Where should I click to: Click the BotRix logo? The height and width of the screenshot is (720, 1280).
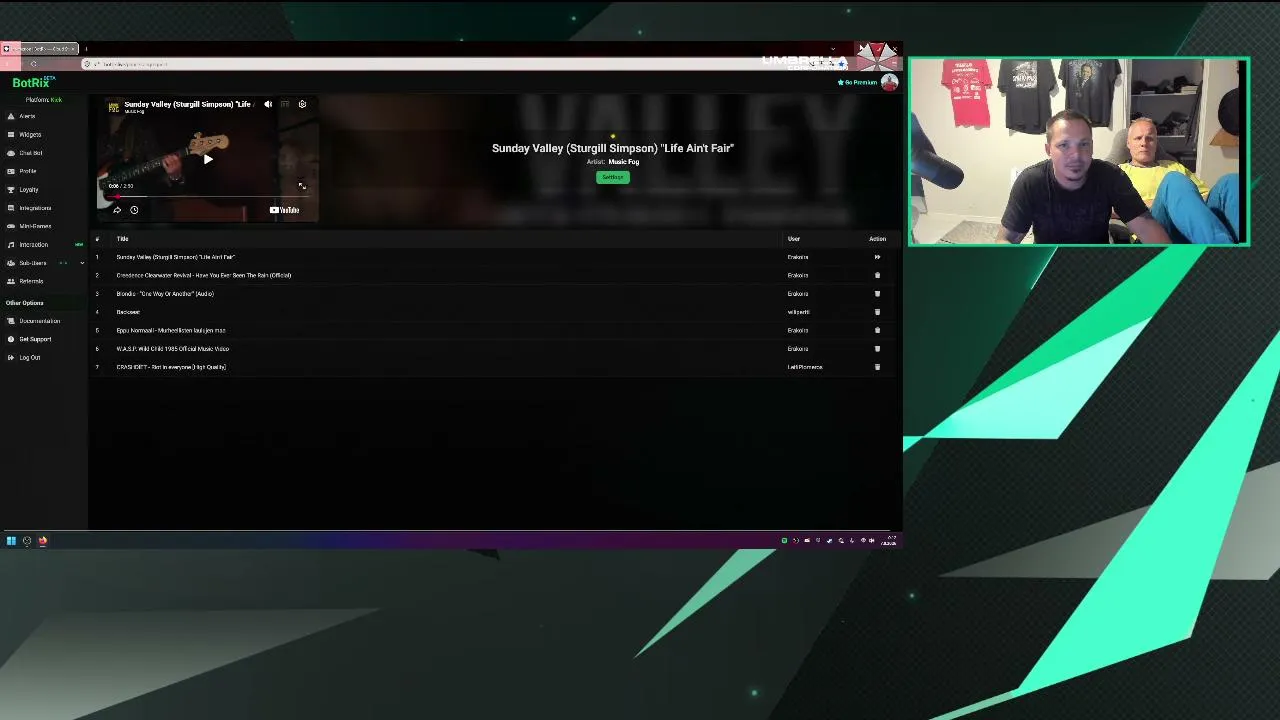tap(33, 83)
